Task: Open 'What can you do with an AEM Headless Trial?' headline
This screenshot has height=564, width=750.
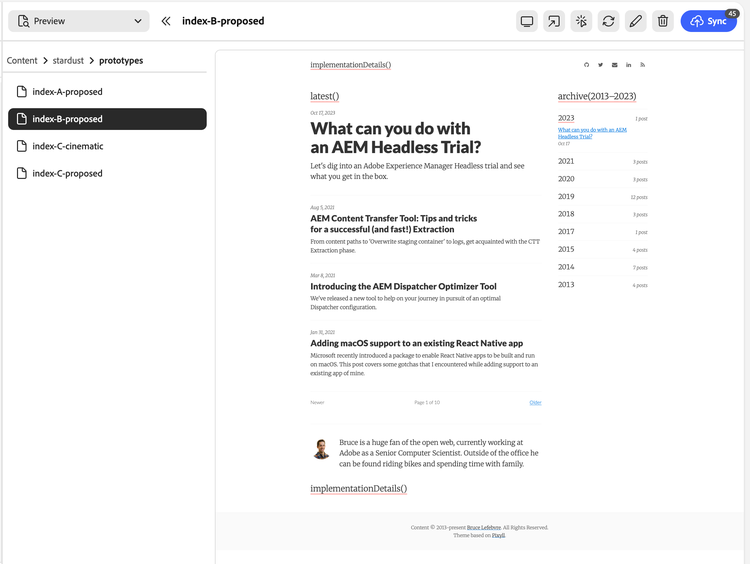Action: (395, 138)
